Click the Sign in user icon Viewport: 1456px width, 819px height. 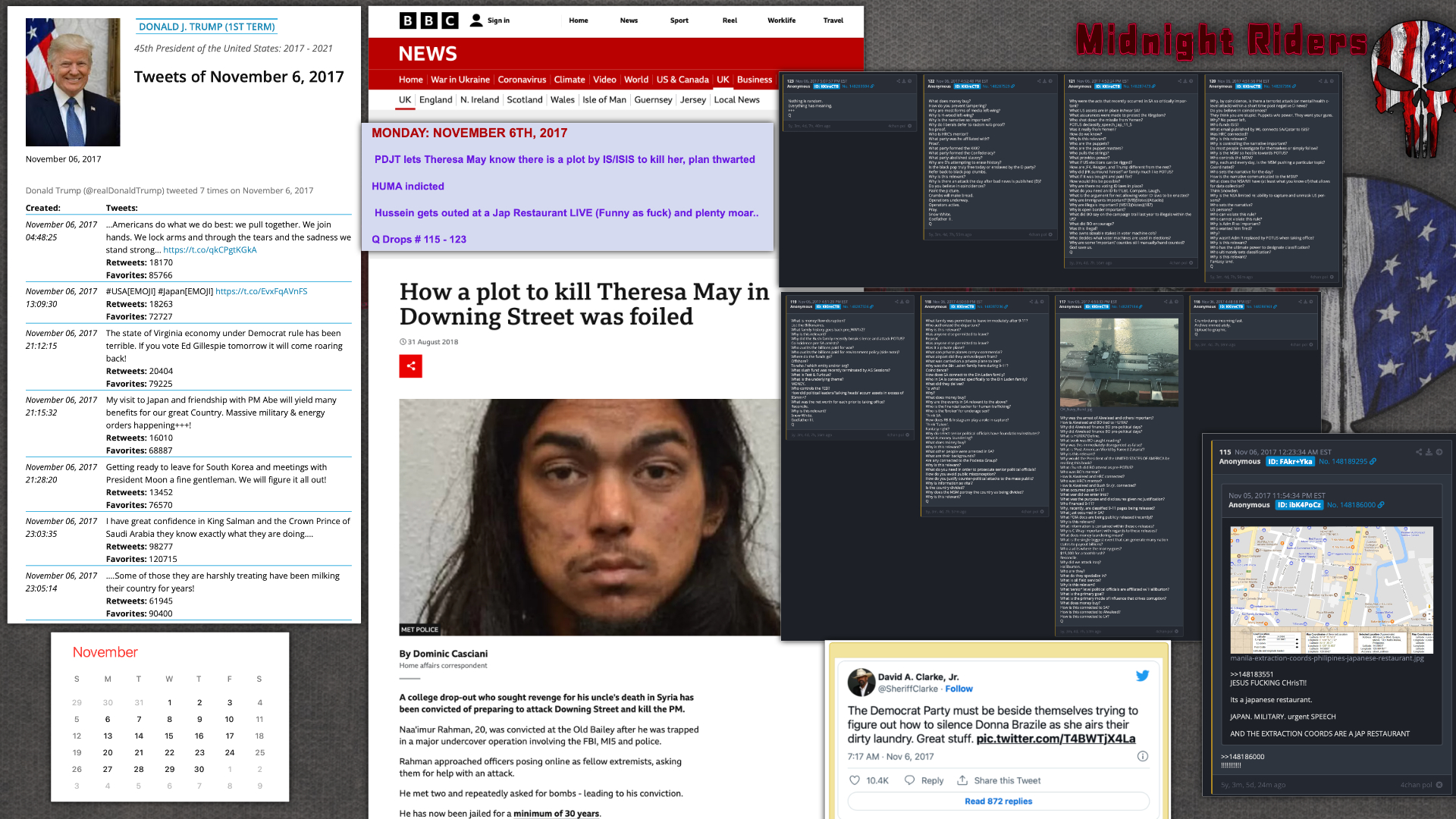476,20
